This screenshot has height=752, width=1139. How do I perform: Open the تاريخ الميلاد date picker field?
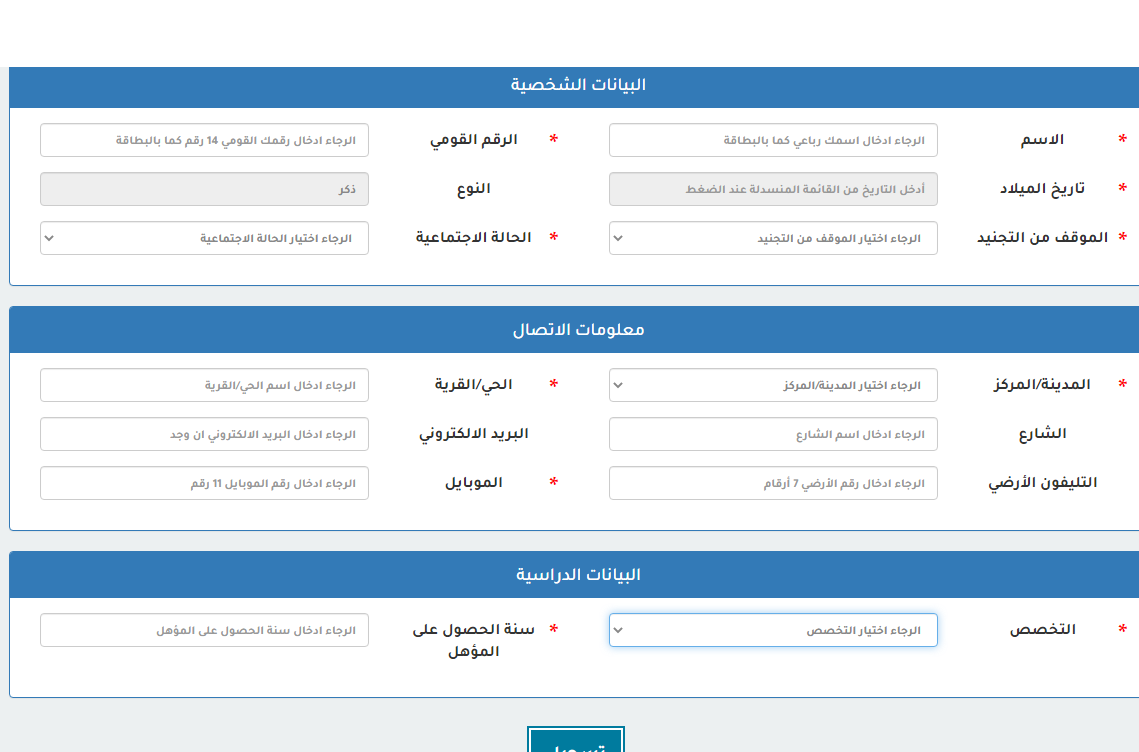(773, 189)
